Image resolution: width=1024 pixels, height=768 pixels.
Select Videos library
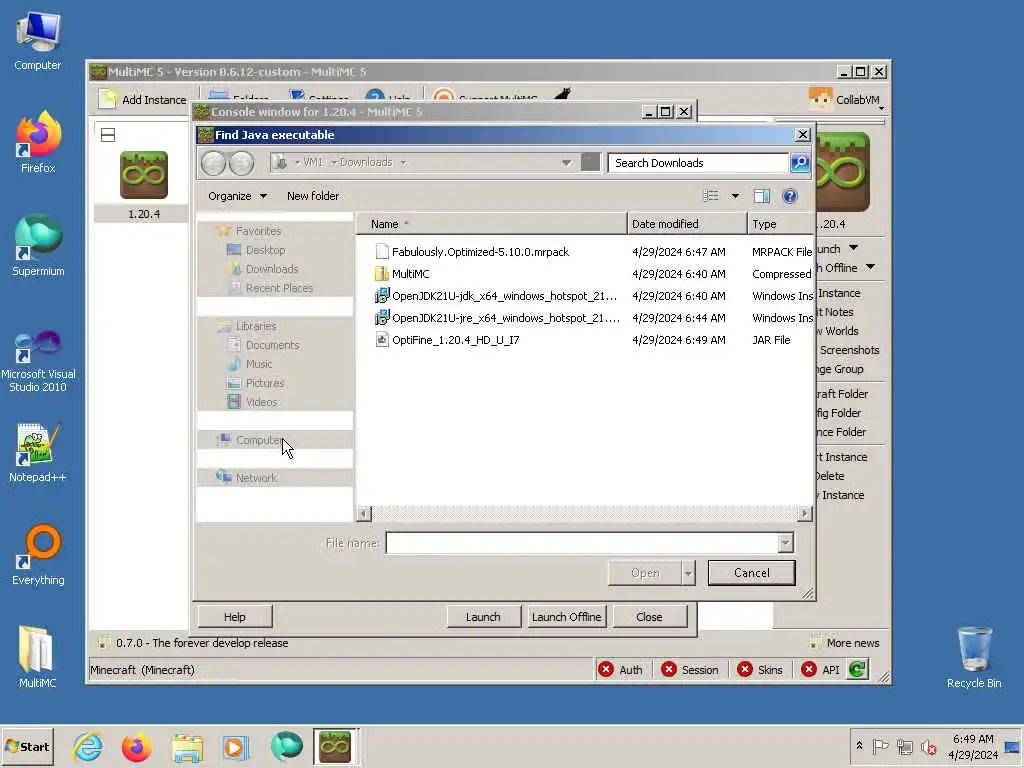[261, 402]
